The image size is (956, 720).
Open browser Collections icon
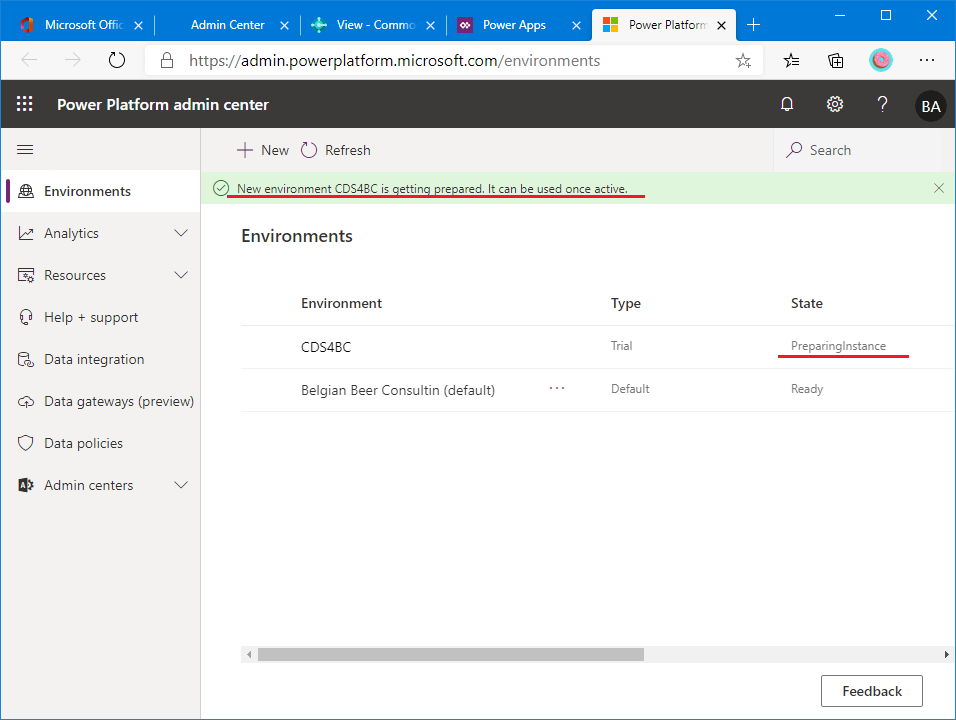tap(835, 60)
